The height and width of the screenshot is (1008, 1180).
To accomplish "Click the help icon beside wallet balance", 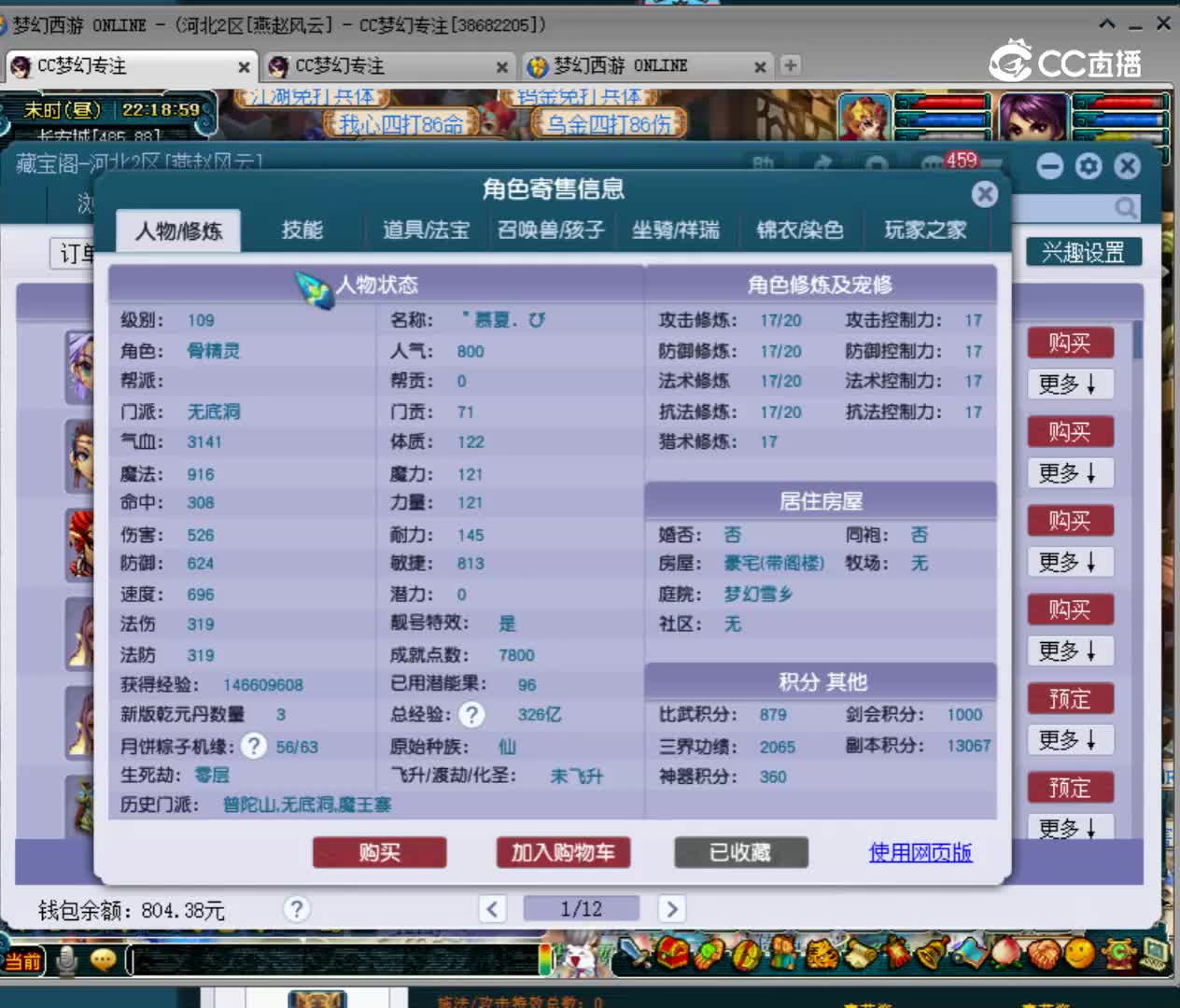I will [x=296, y=909].
